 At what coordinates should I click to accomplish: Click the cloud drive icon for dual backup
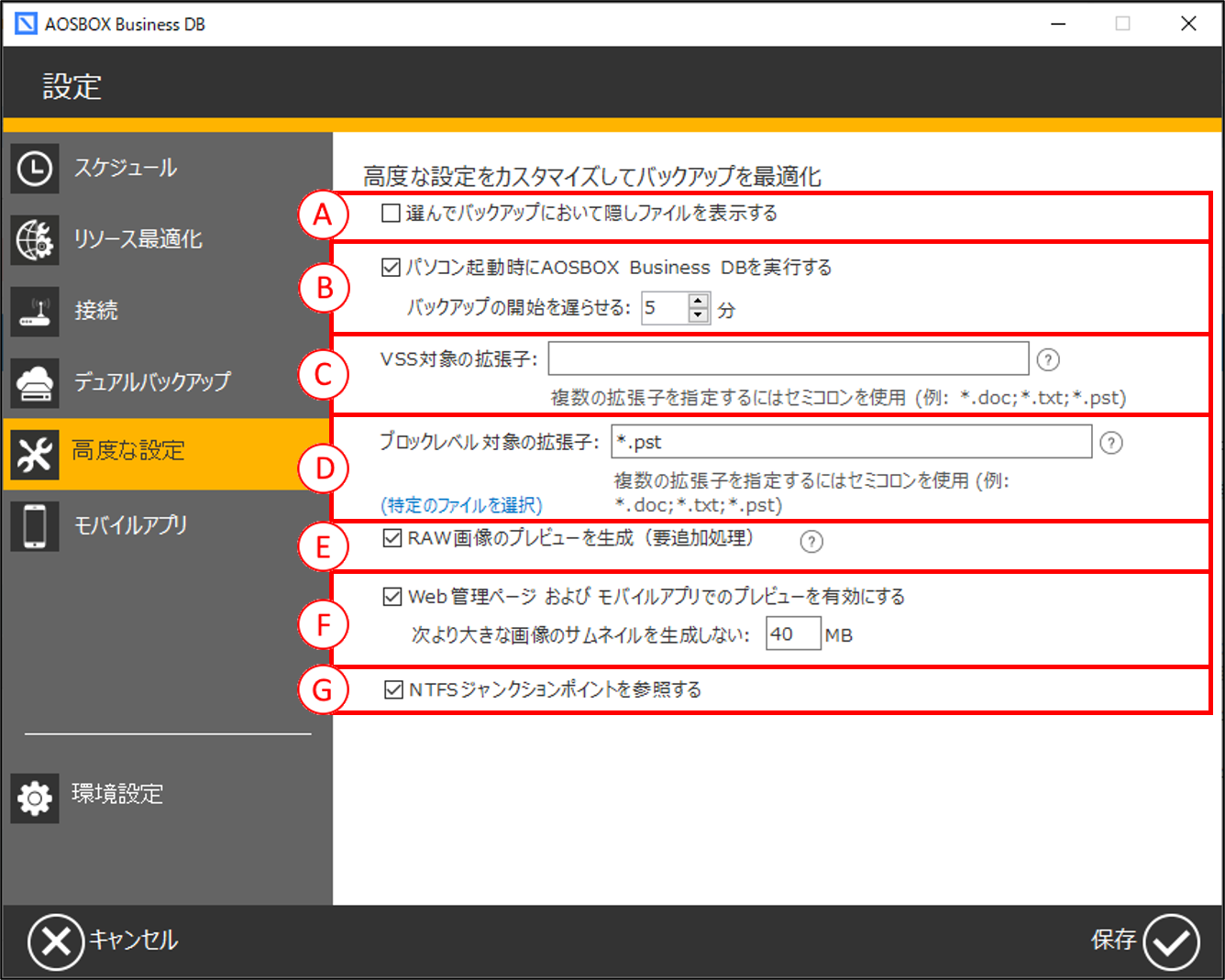(x=35, y=383)
